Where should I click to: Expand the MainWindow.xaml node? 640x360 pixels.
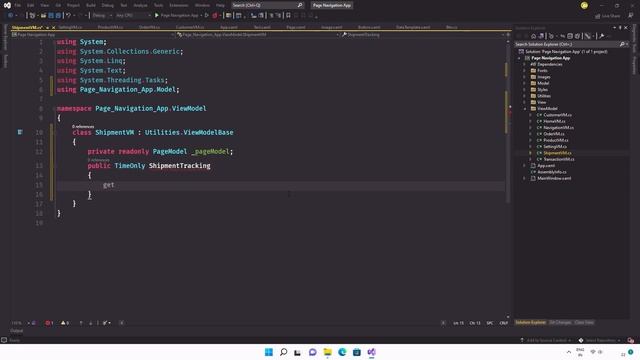525,178
